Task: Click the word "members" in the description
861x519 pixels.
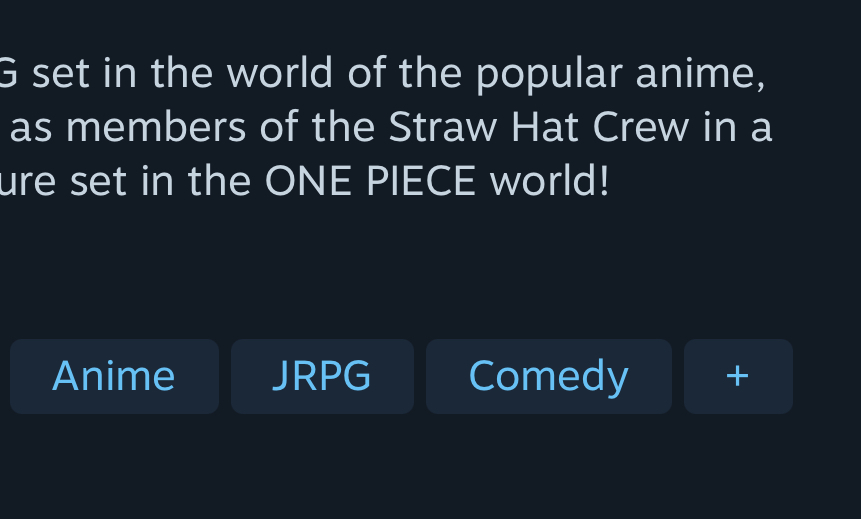Action: tap(156, 127)
